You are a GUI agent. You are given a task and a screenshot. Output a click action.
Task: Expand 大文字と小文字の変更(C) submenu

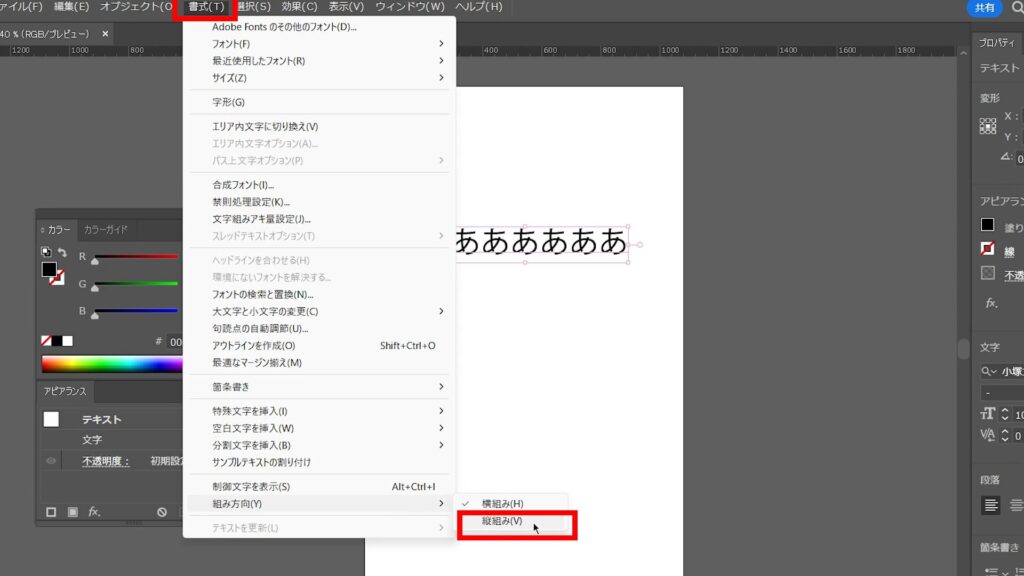coord(320,312)
